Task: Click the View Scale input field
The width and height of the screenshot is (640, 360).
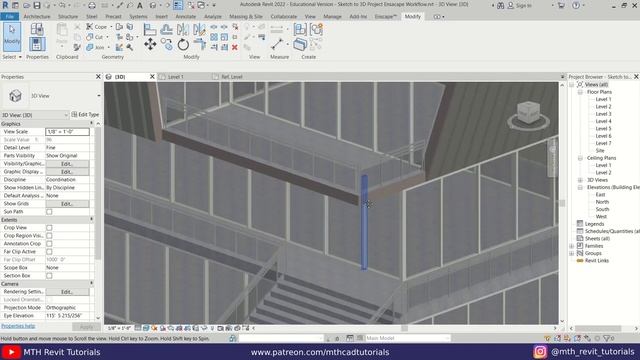Action: point(67,132)
